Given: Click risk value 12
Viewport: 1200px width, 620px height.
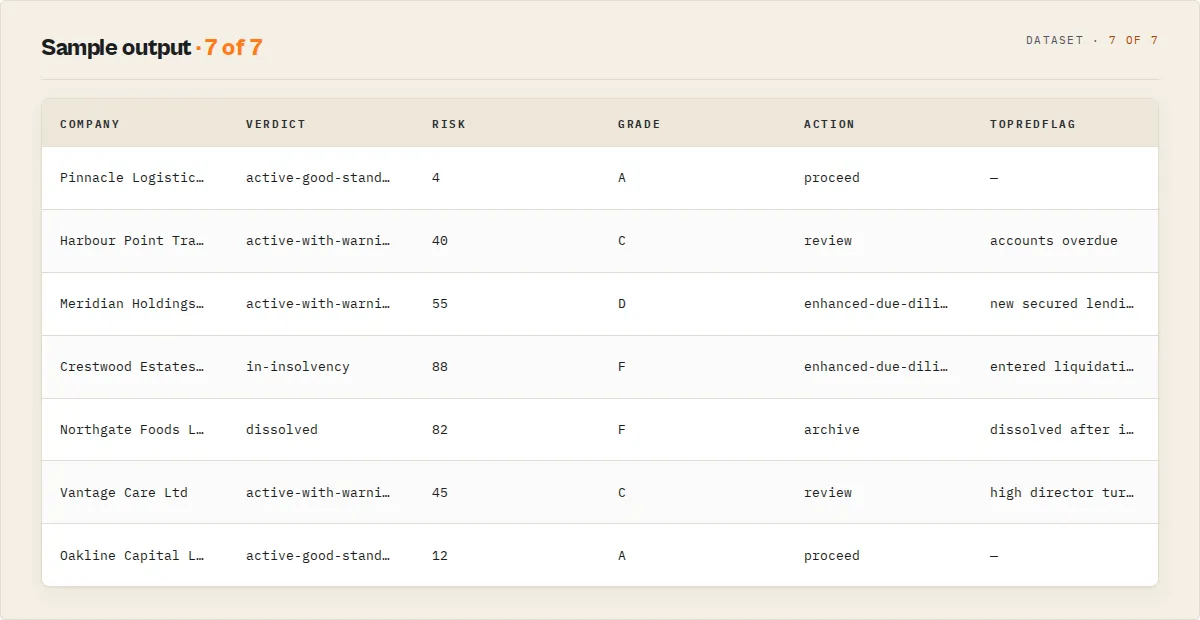Looking at the screenshot, I should (x=440, y=556).
